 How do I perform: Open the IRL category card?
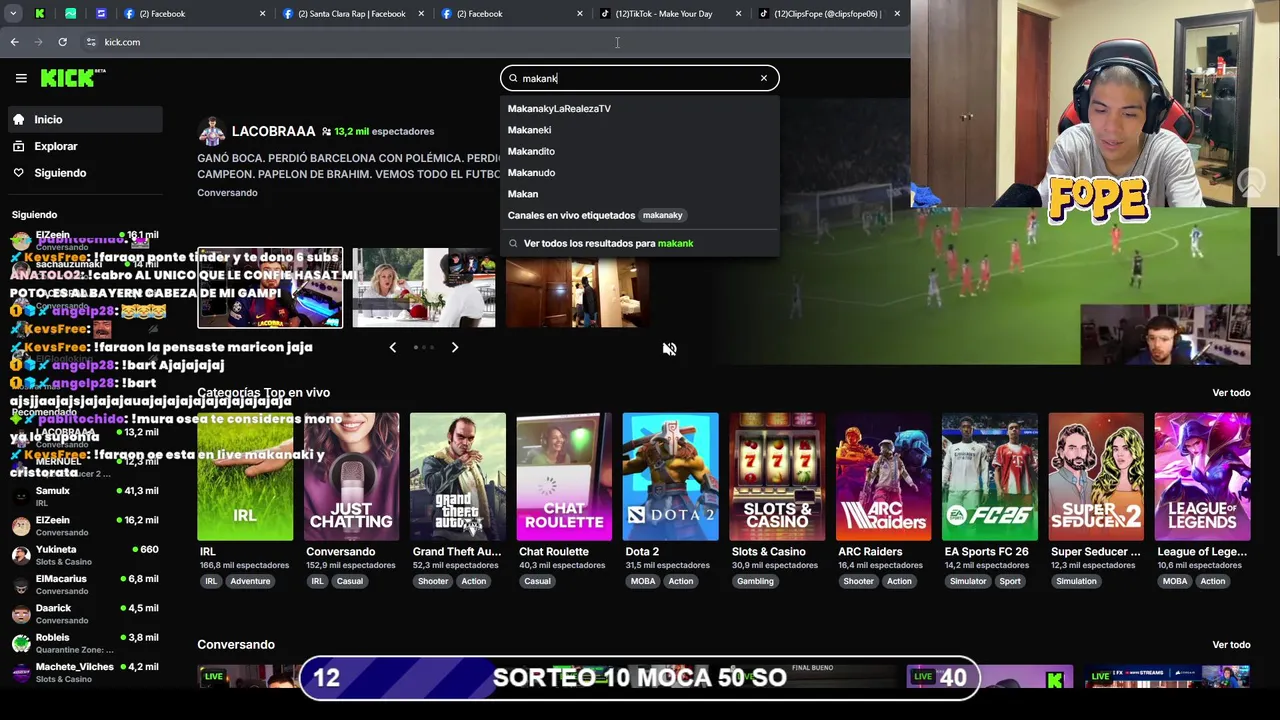pos(245,477)
